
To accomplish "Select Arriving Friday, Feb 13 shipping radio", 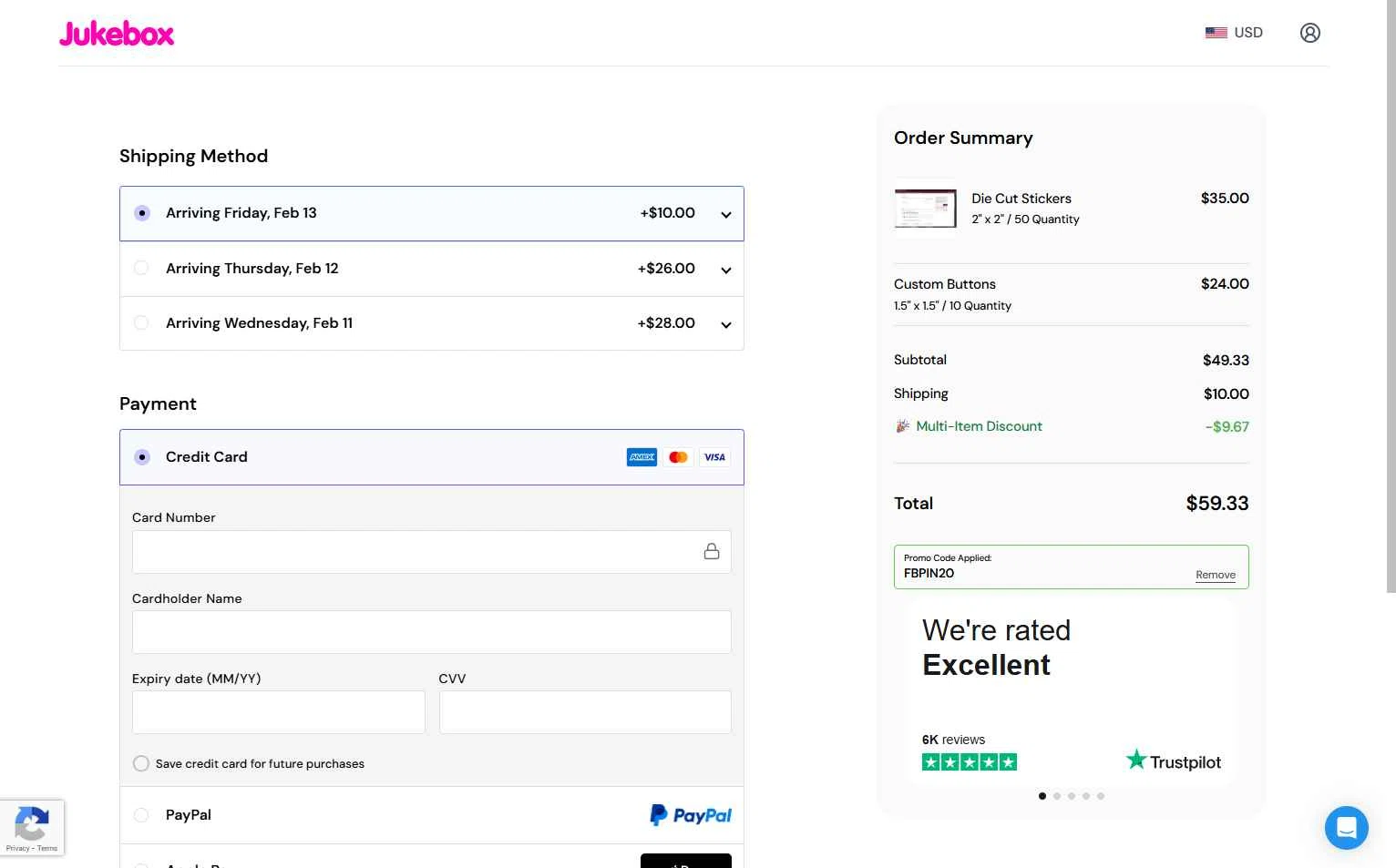I will tap(142, 213).
